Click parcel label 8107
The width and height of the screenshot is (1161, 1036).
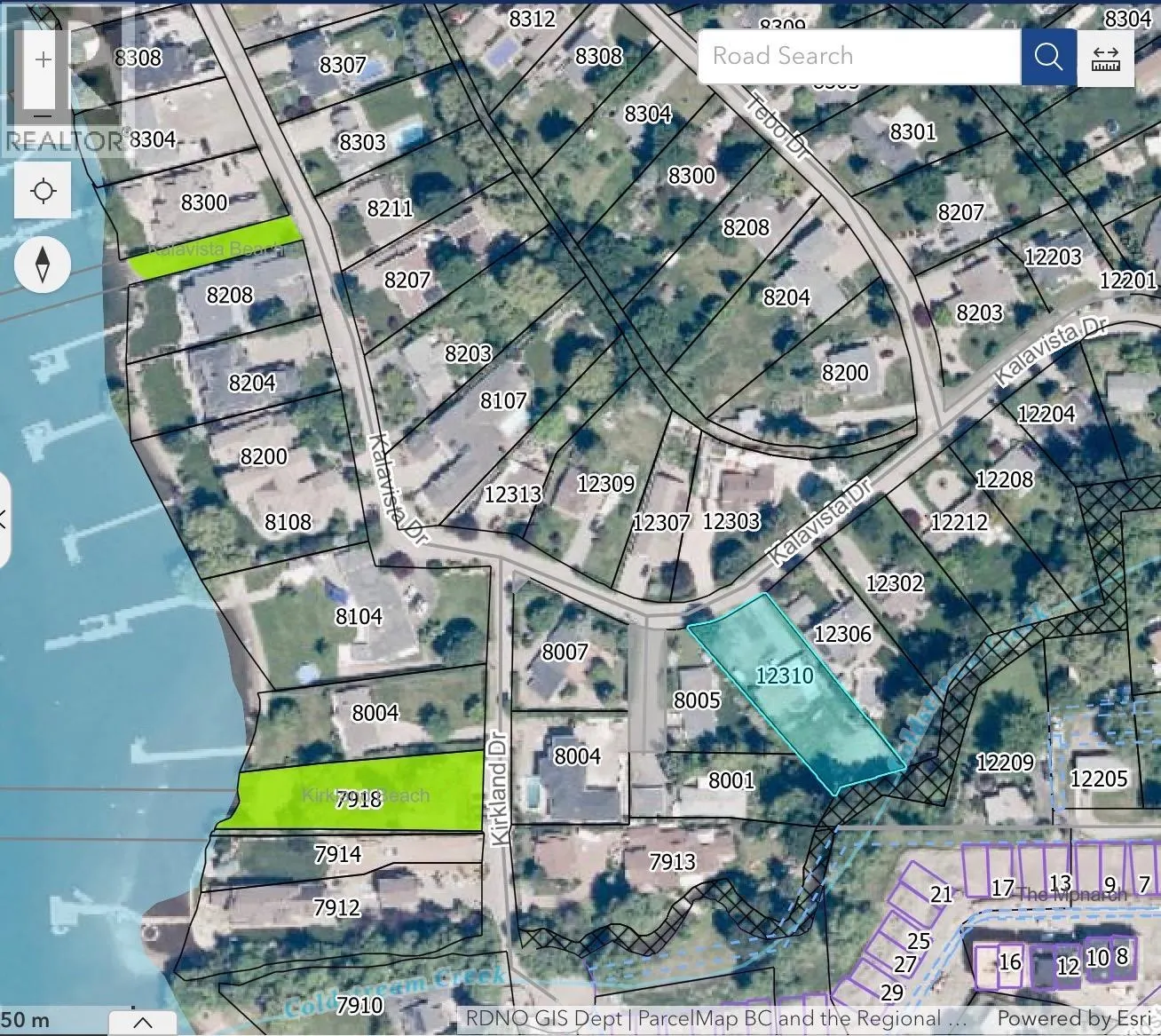503,401
